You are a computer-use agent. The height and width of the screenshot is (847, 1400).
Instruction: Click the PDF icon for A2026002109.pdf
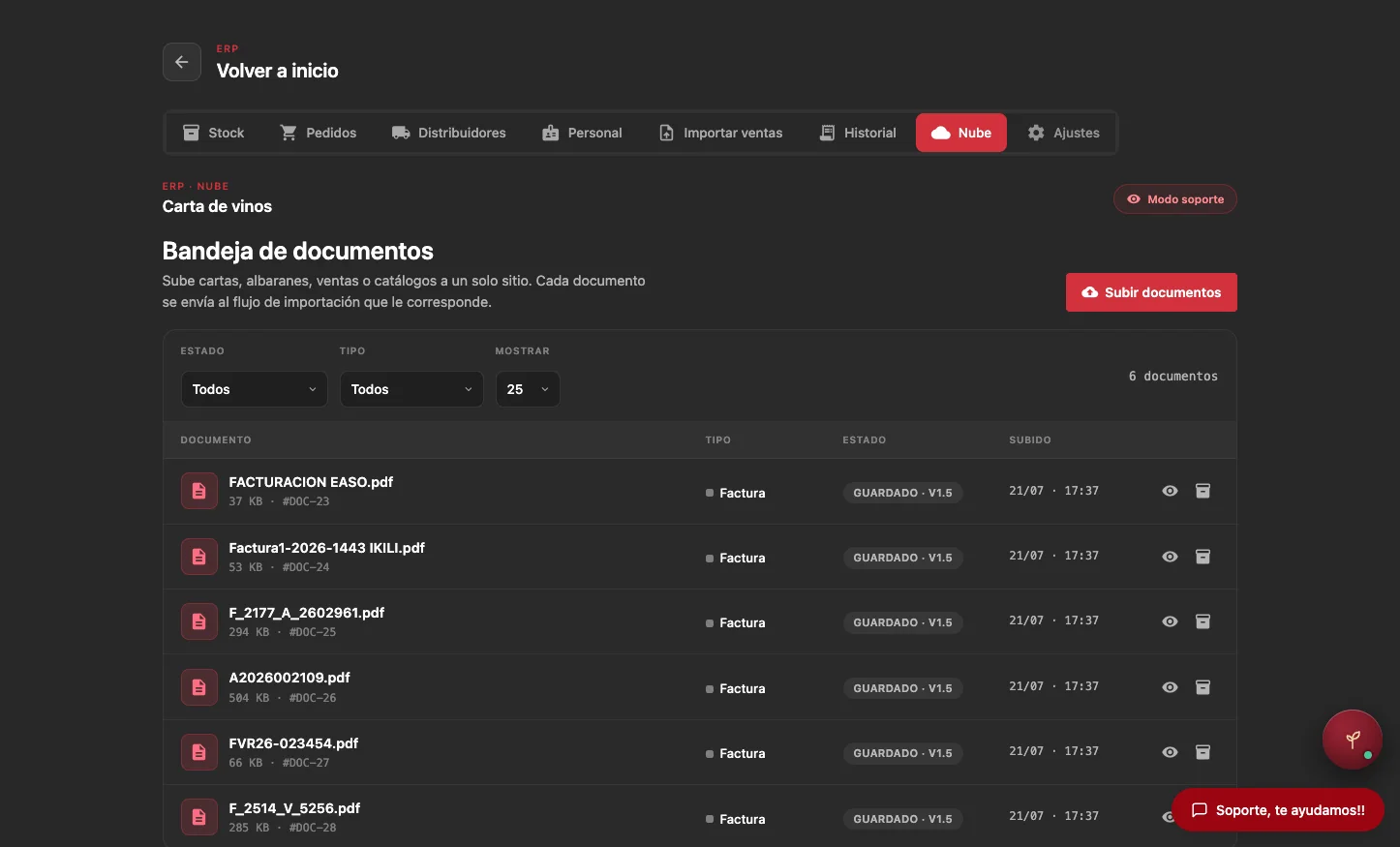click(199, 687)
